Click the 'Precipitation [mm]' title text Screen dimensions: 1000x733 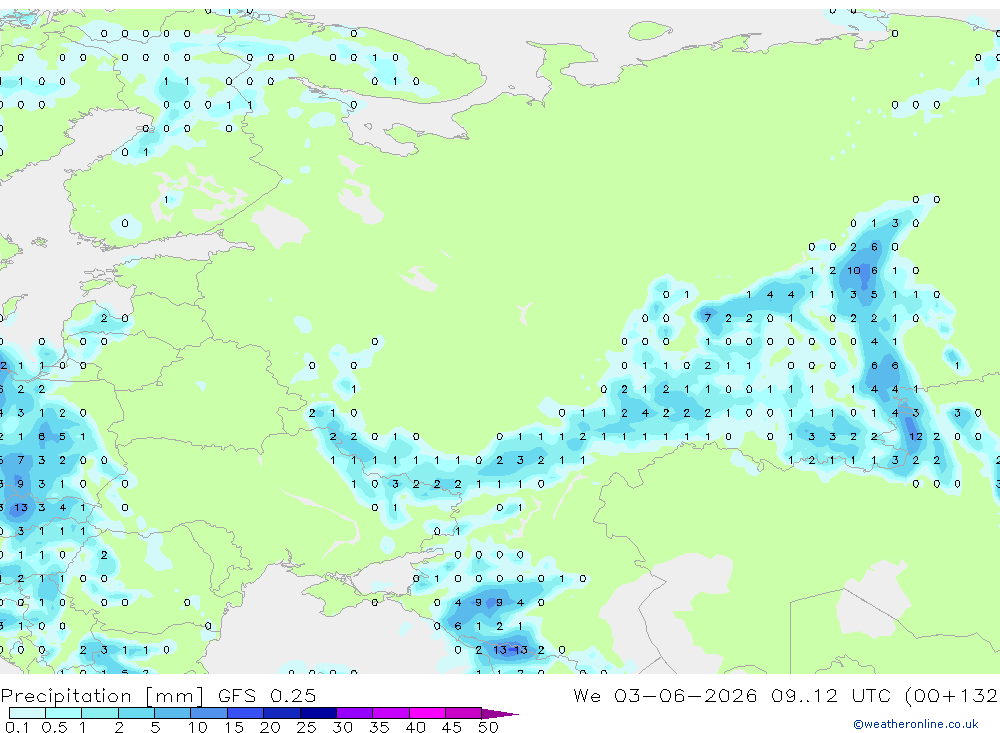coord(102,695)
